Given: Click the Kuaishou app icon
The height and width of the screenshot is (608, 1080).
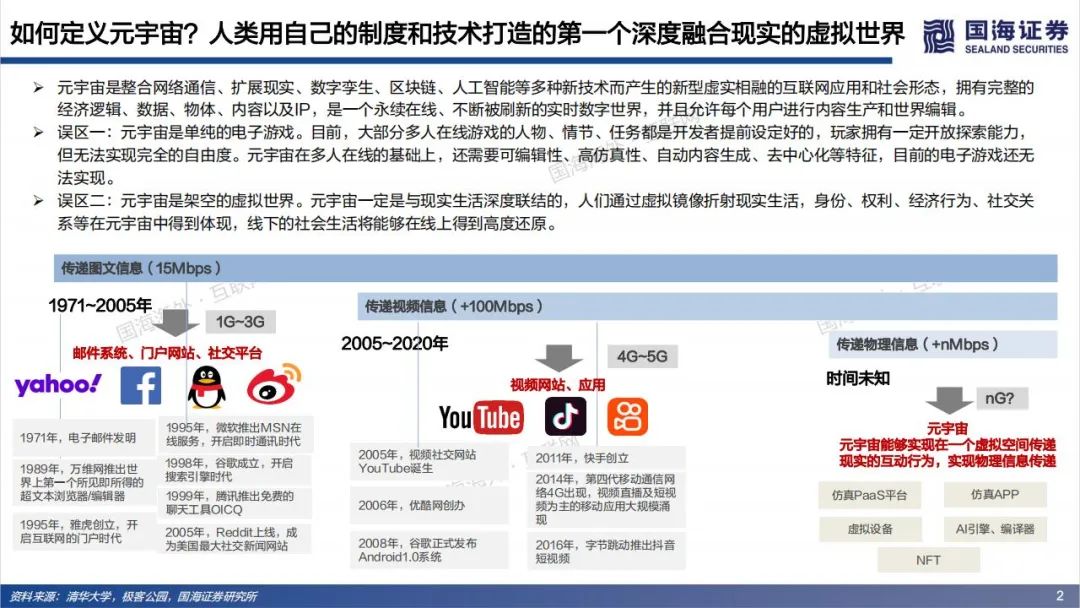Looking at the screenshot, I should click(628, 414).
